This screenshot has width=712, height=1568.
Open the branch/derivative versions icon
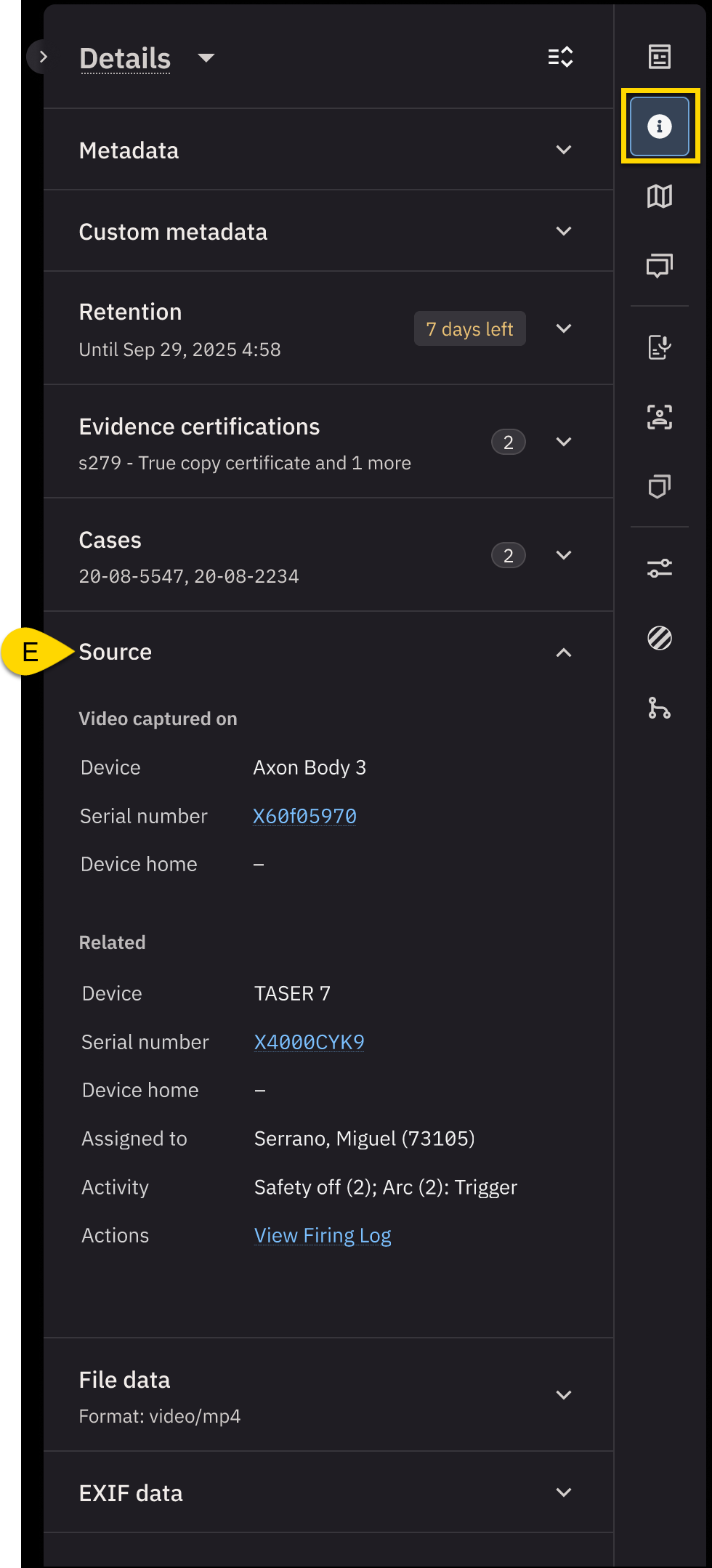(x=659, y=708)
